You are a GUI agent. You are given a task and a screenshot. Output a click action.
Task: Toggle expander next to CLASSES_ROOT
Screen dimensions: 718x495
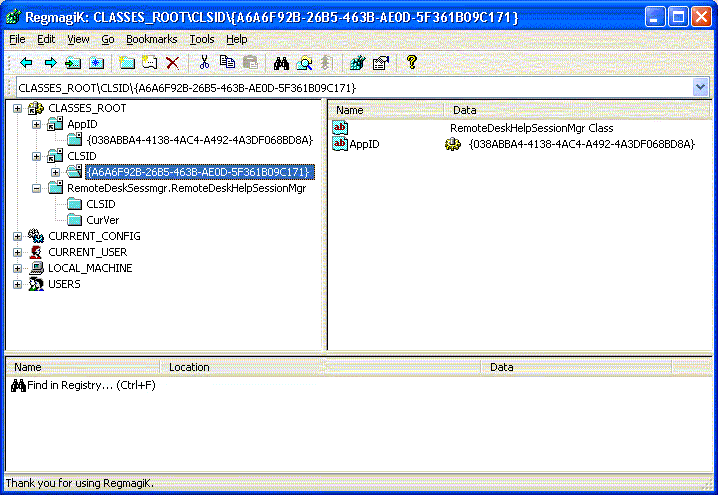17,109
